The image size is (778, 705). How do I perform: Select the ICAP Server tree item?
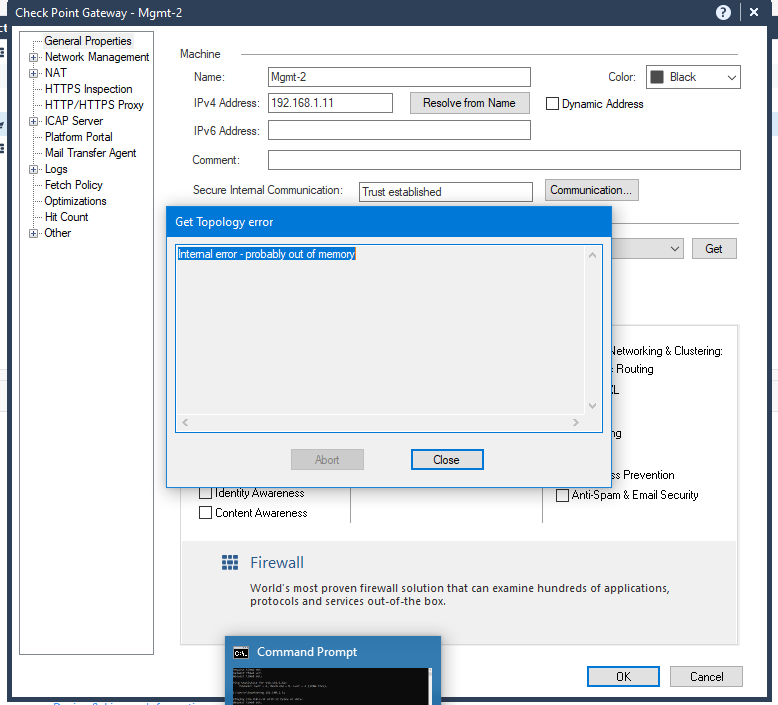pyautogui.click(x=73, y=121)
